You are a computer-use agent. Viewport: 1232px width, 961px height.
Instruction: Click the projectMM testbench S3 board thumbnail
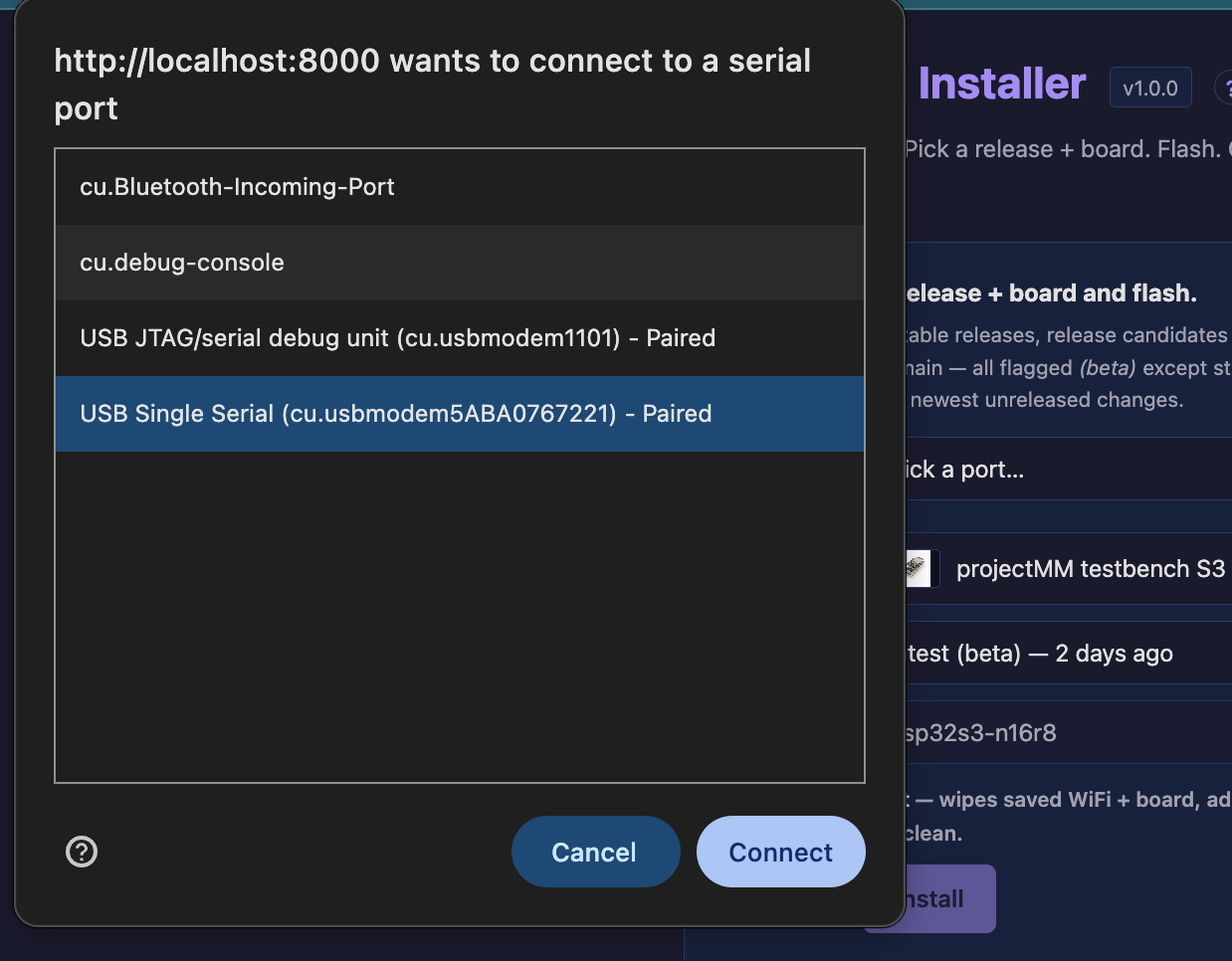[x=917, y=569]
